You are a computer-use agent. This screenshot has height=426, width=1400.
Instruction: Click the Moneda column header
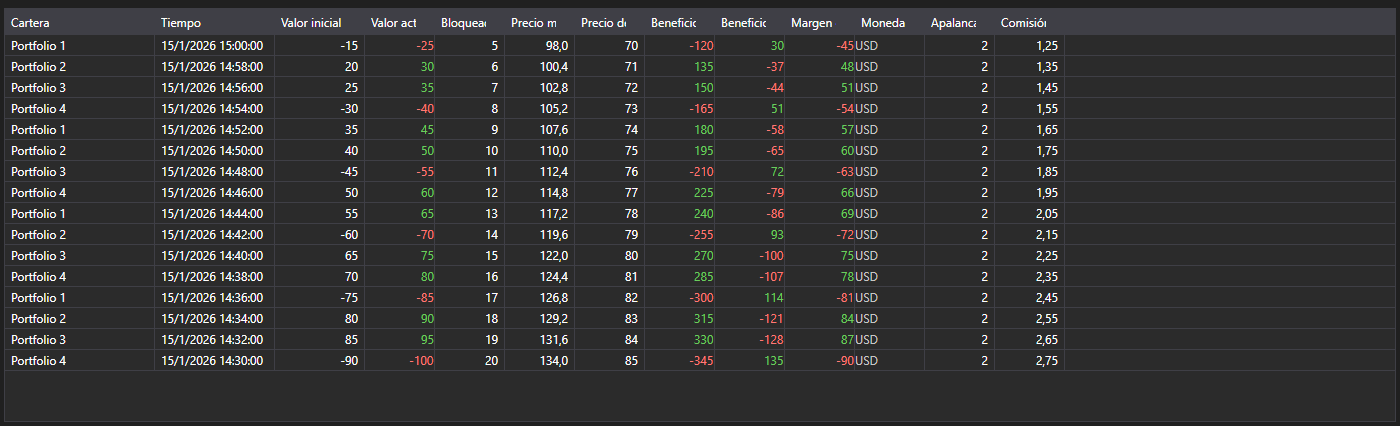(889, 22)
